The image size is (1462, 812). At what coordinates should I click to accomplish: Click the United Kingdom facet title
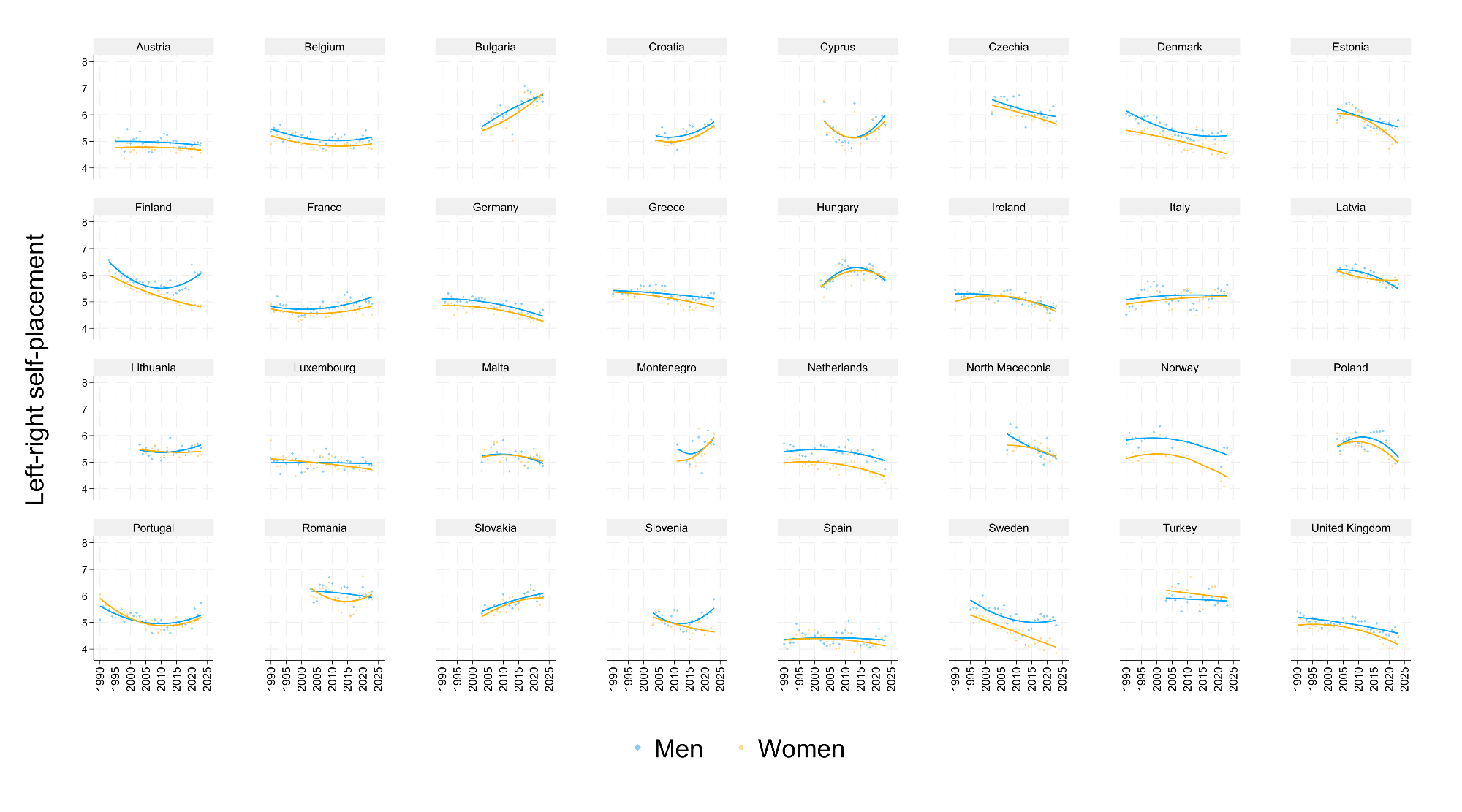(1351, 528)
